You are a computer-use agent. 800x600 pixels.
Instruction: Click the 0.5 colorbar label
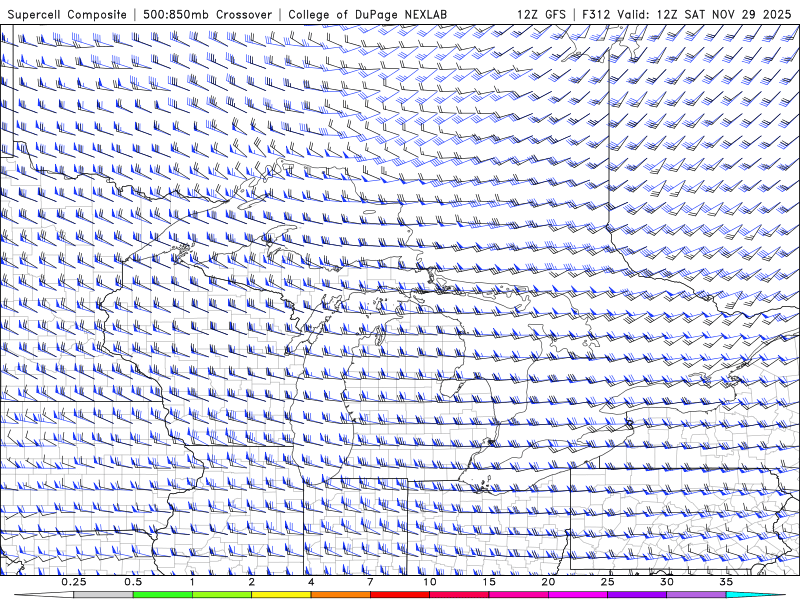point(133,582)
